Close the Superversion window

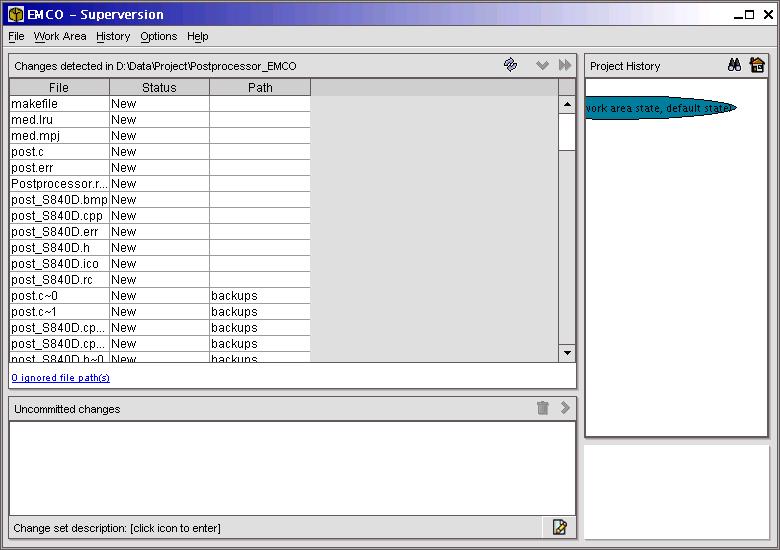pos(769,14)
